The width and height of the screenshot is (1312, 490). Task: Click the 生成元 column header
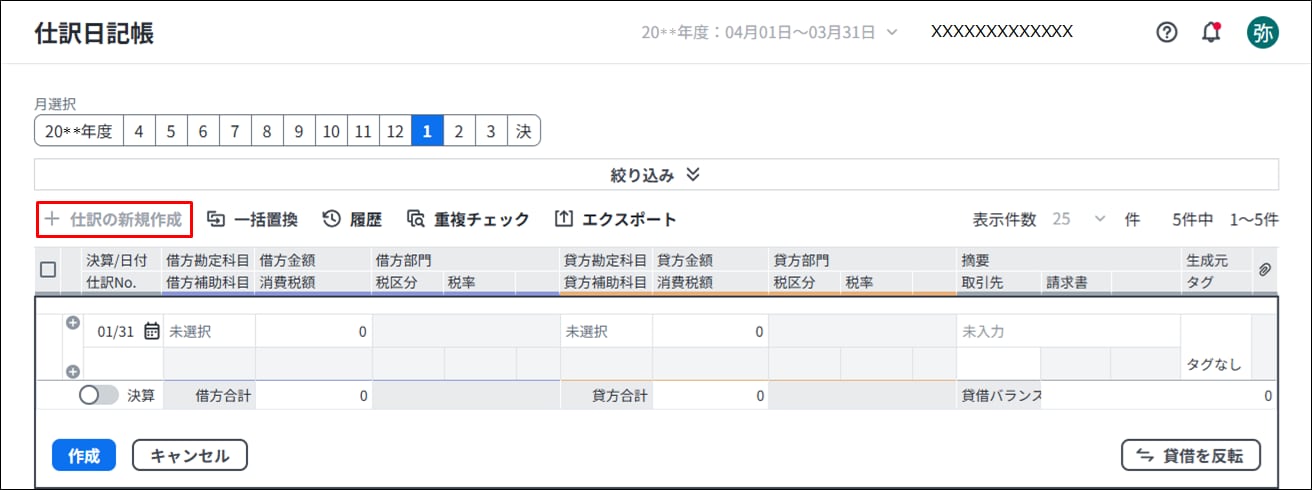pos(1206,260)
